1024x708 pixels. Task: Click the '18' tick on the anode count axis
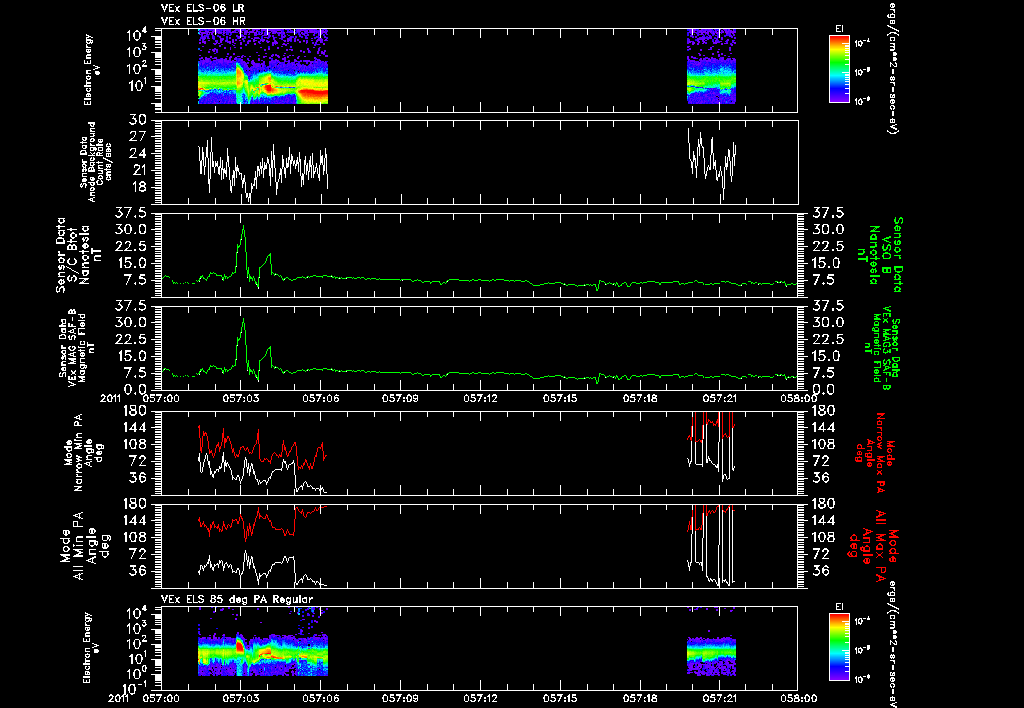(x=140, y=187)
